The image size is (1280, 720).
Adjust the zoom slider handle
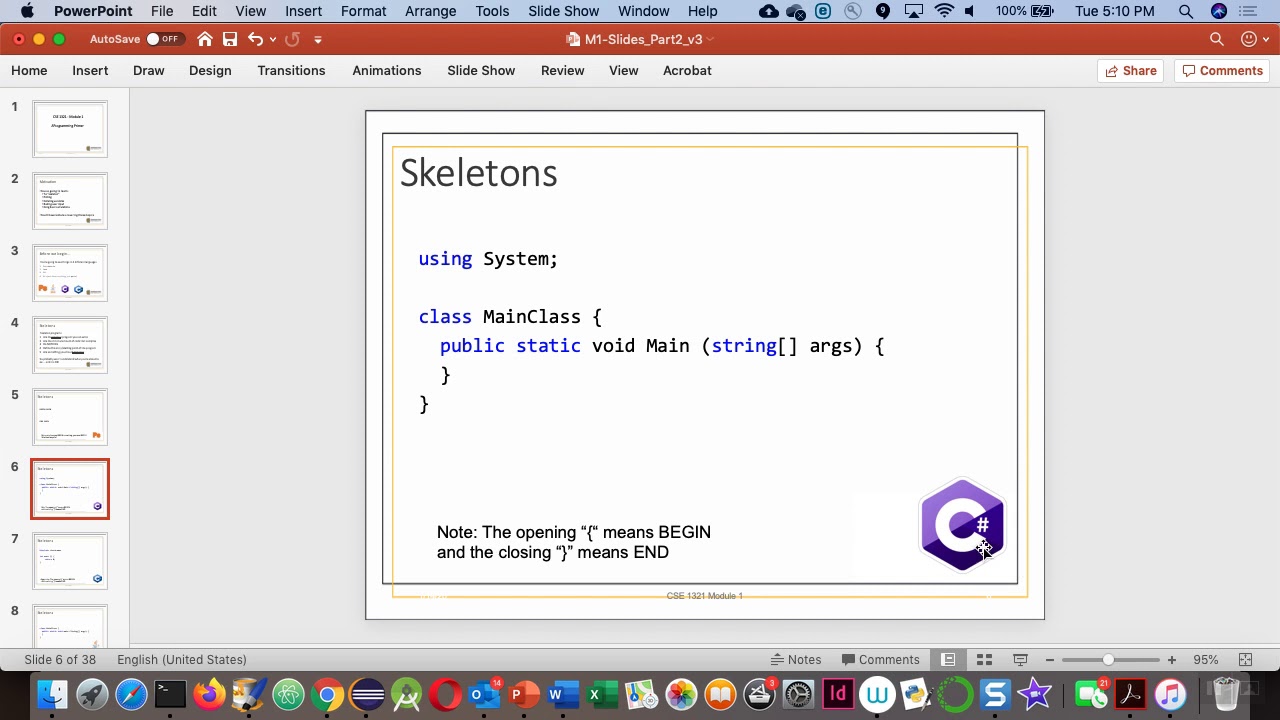click(x=1108, y=660)
